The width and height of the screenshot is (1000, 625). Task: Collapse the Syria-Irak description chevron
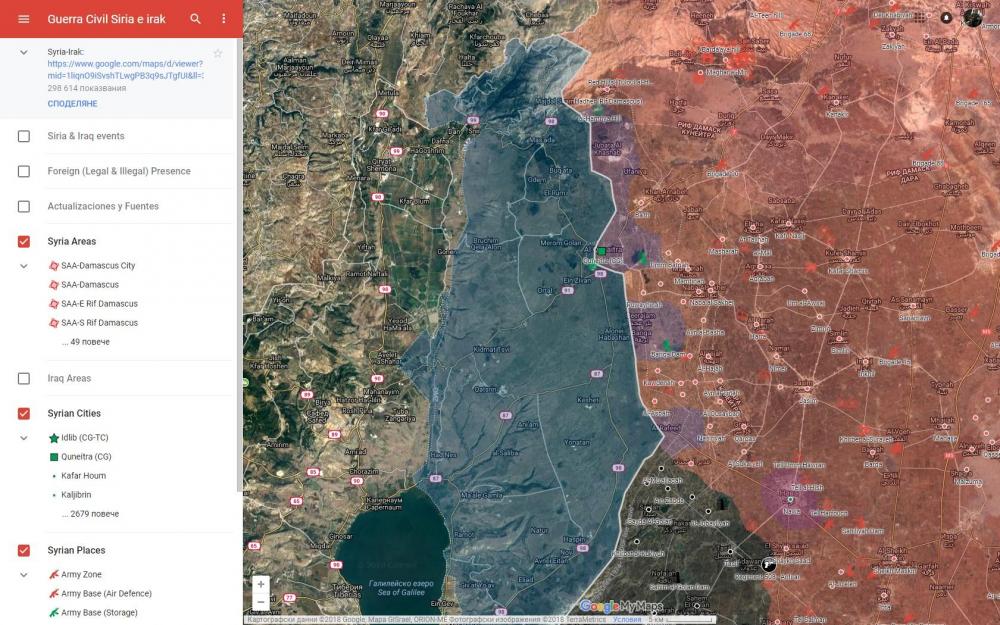click(24, 52)
